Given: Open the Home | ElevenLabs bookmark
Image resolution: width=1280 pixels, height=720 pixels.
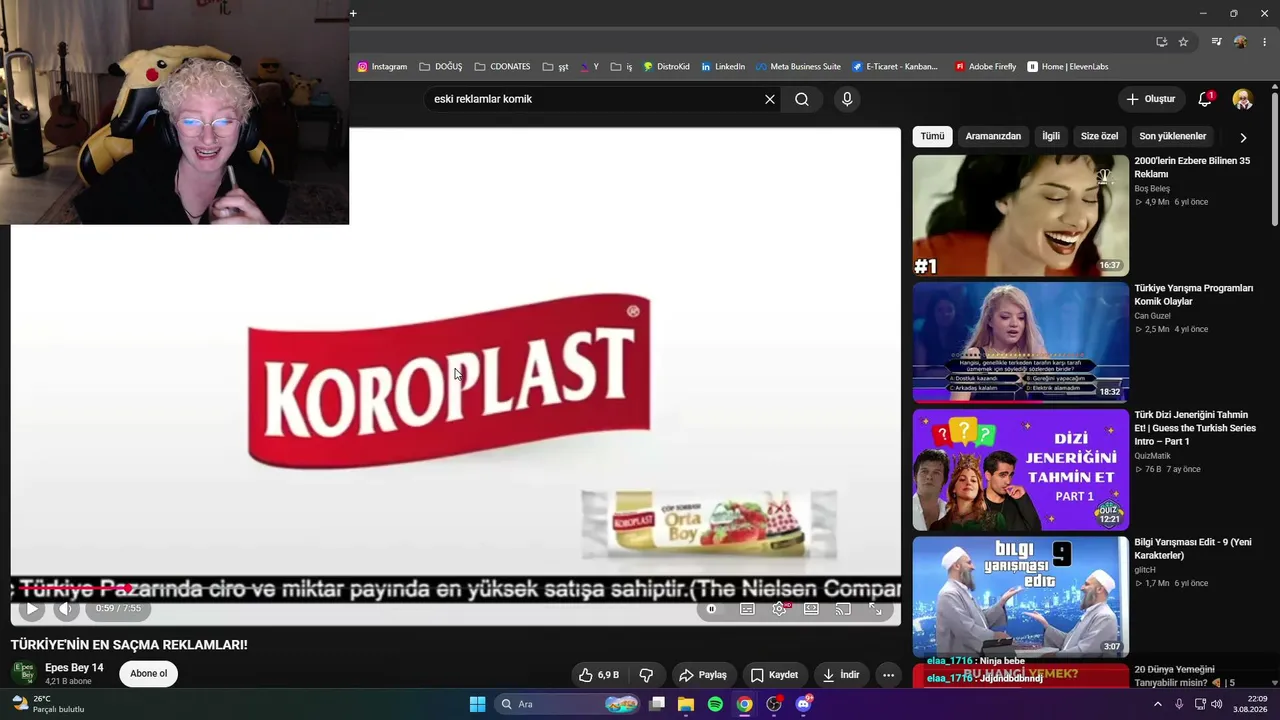Looking at the screenshot, I should (x=1068, y=67).
